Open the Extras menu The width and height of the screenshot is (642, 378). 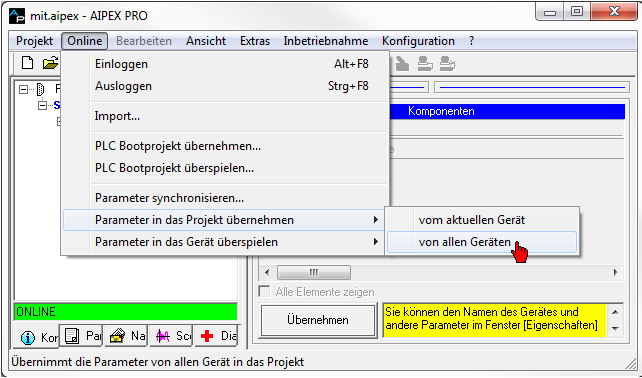point(255,41)
